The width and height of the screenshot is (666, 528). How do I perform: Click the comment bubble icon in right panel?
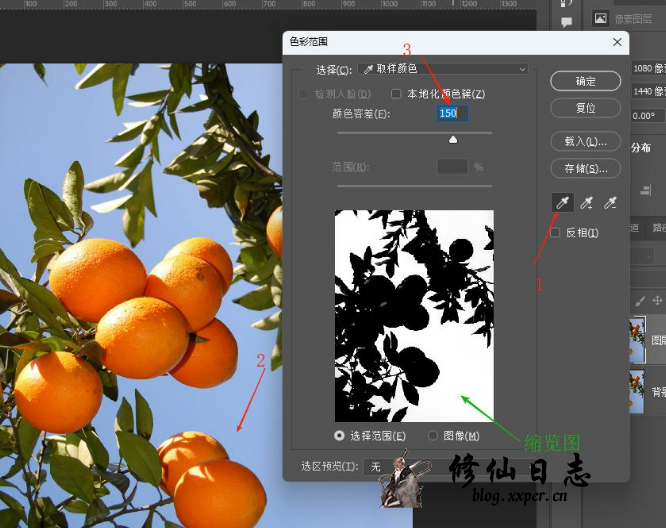pos(566,21)
